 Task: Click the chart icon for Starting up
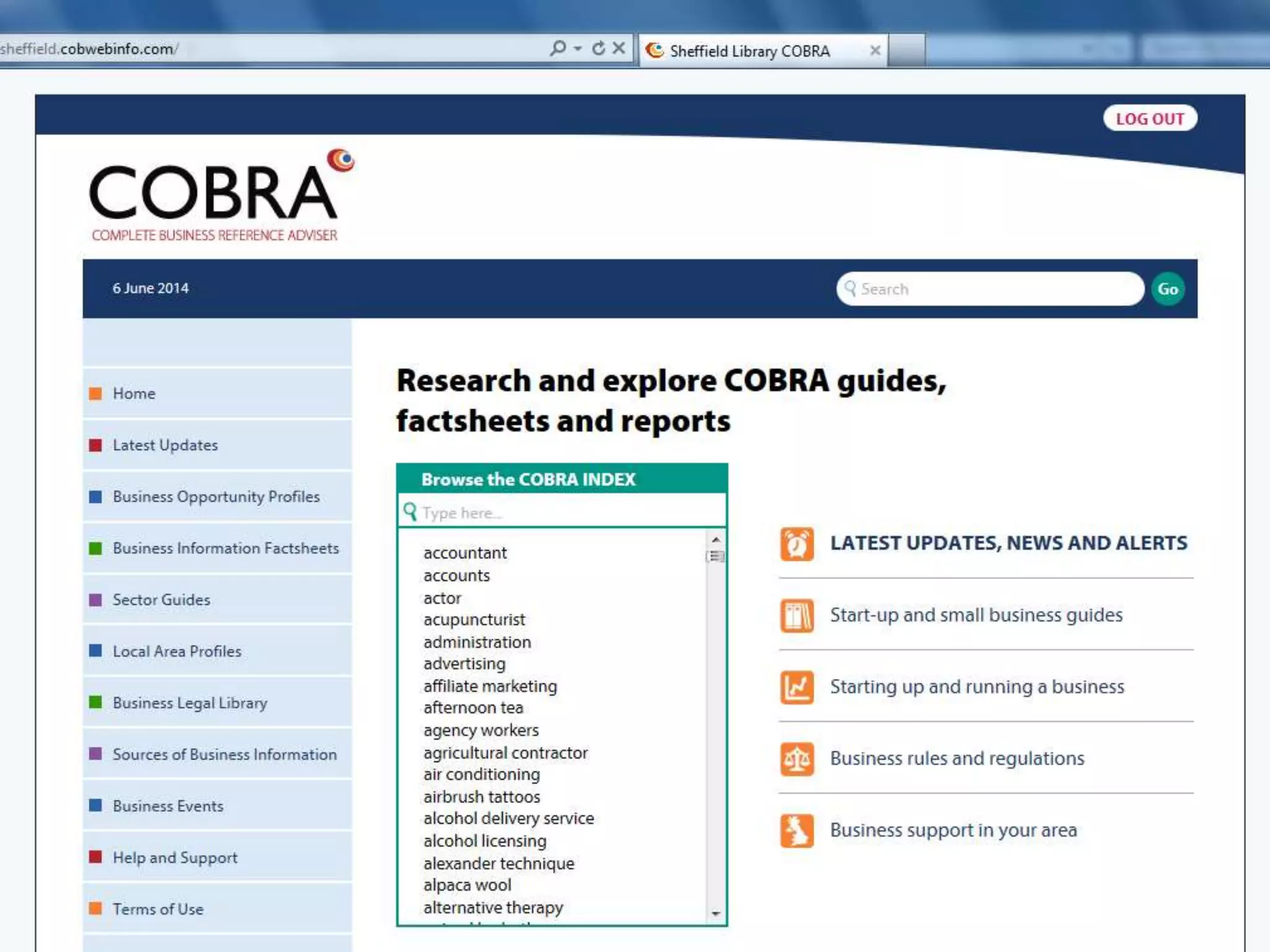tap(797, 687)
